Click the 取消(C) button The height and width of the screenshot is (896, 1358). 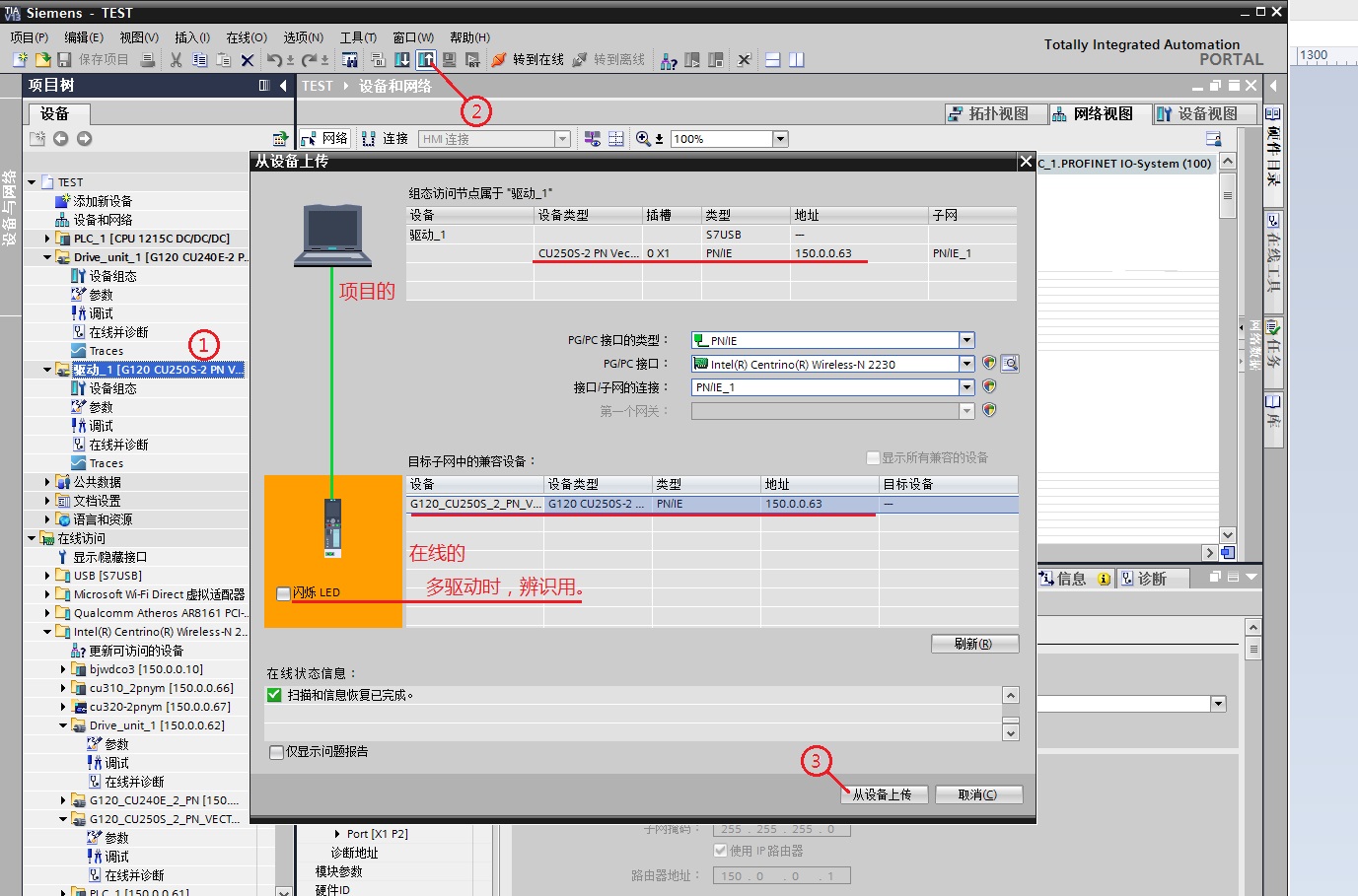pos(977,794)
